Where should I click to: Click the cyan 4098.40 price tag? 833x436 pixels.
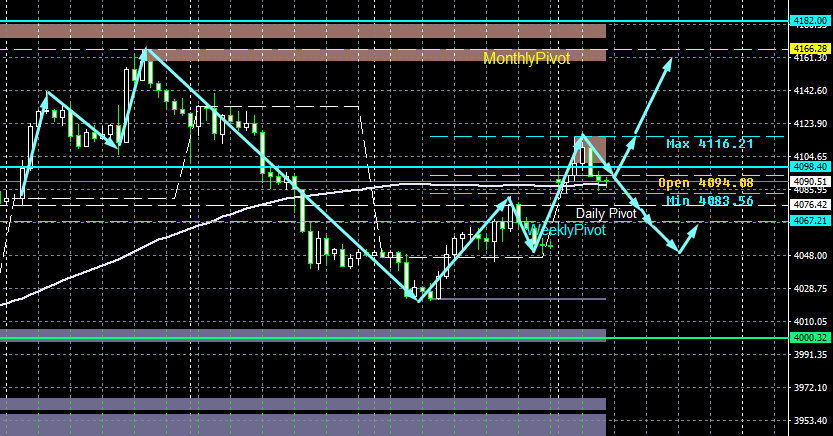click(x=810, y=167)
